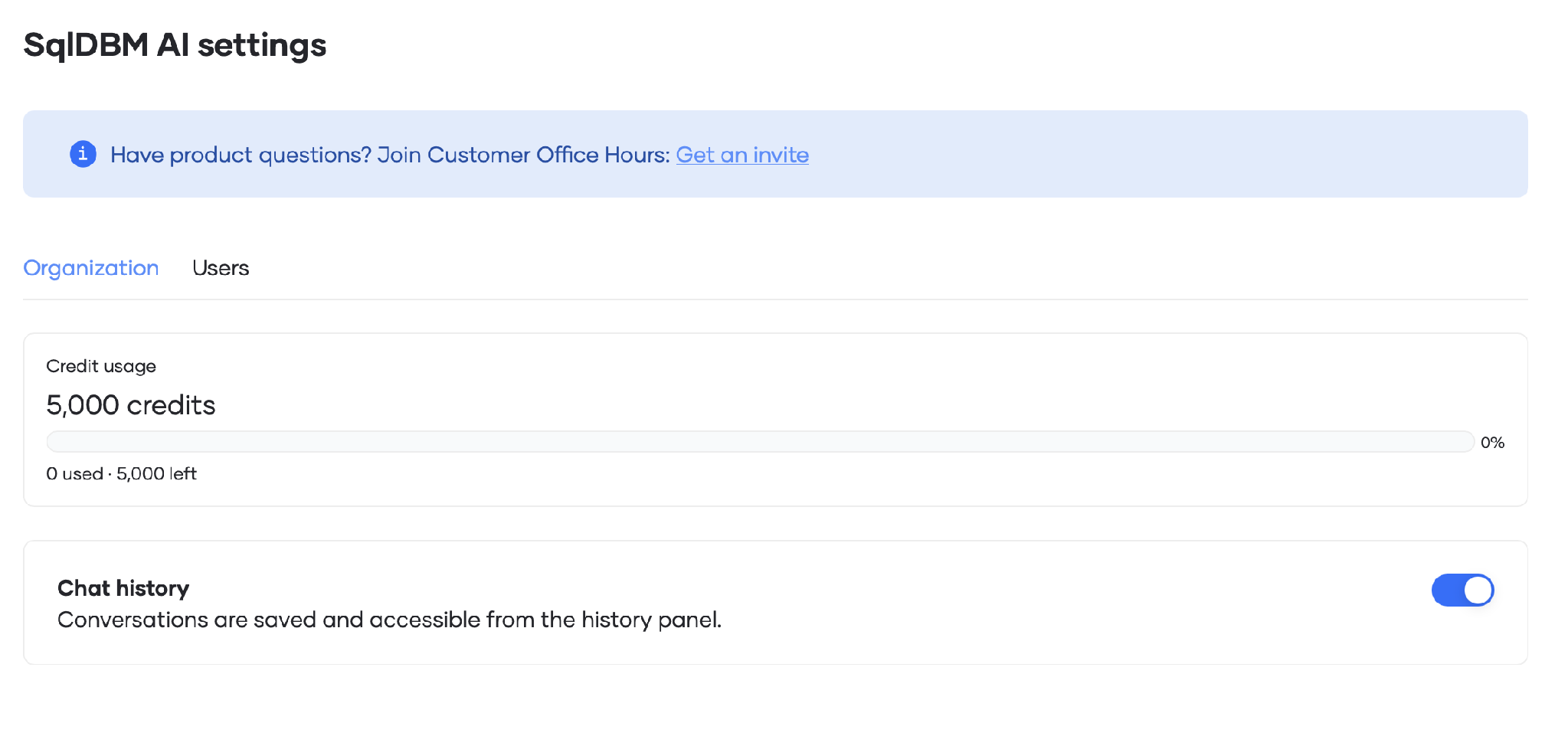Turn off the Chat history toggle

click(1462, 590)
